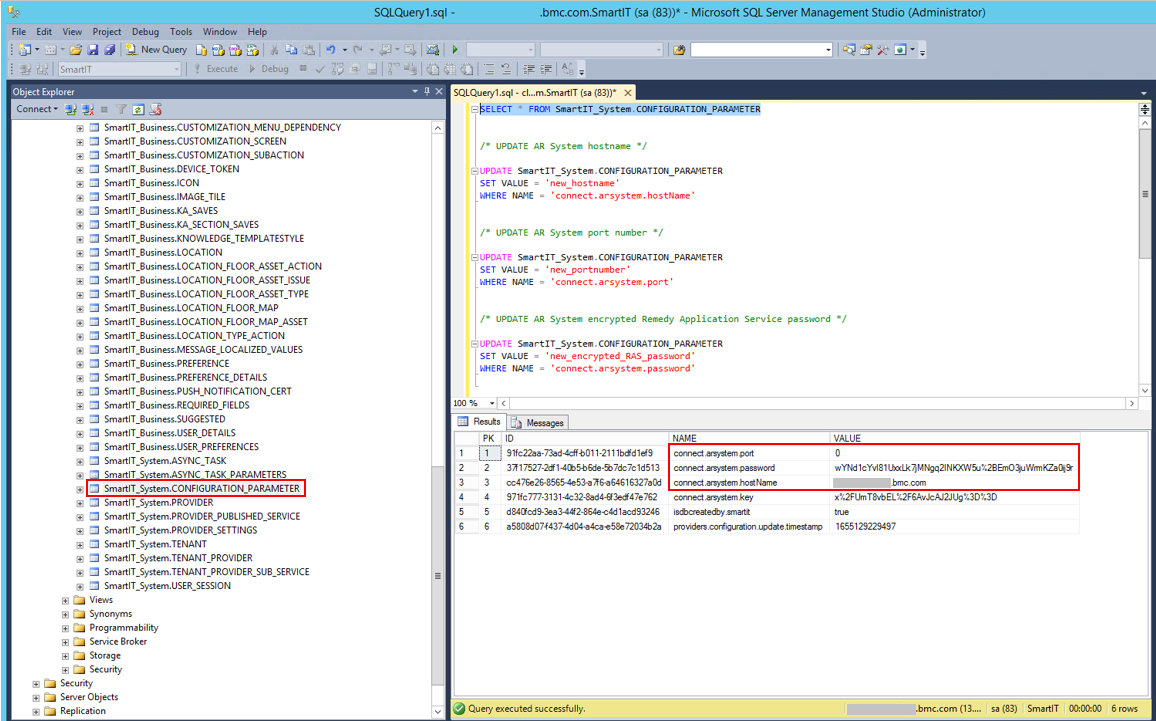Expand the Programmability folder

click(x=66, y=628)
